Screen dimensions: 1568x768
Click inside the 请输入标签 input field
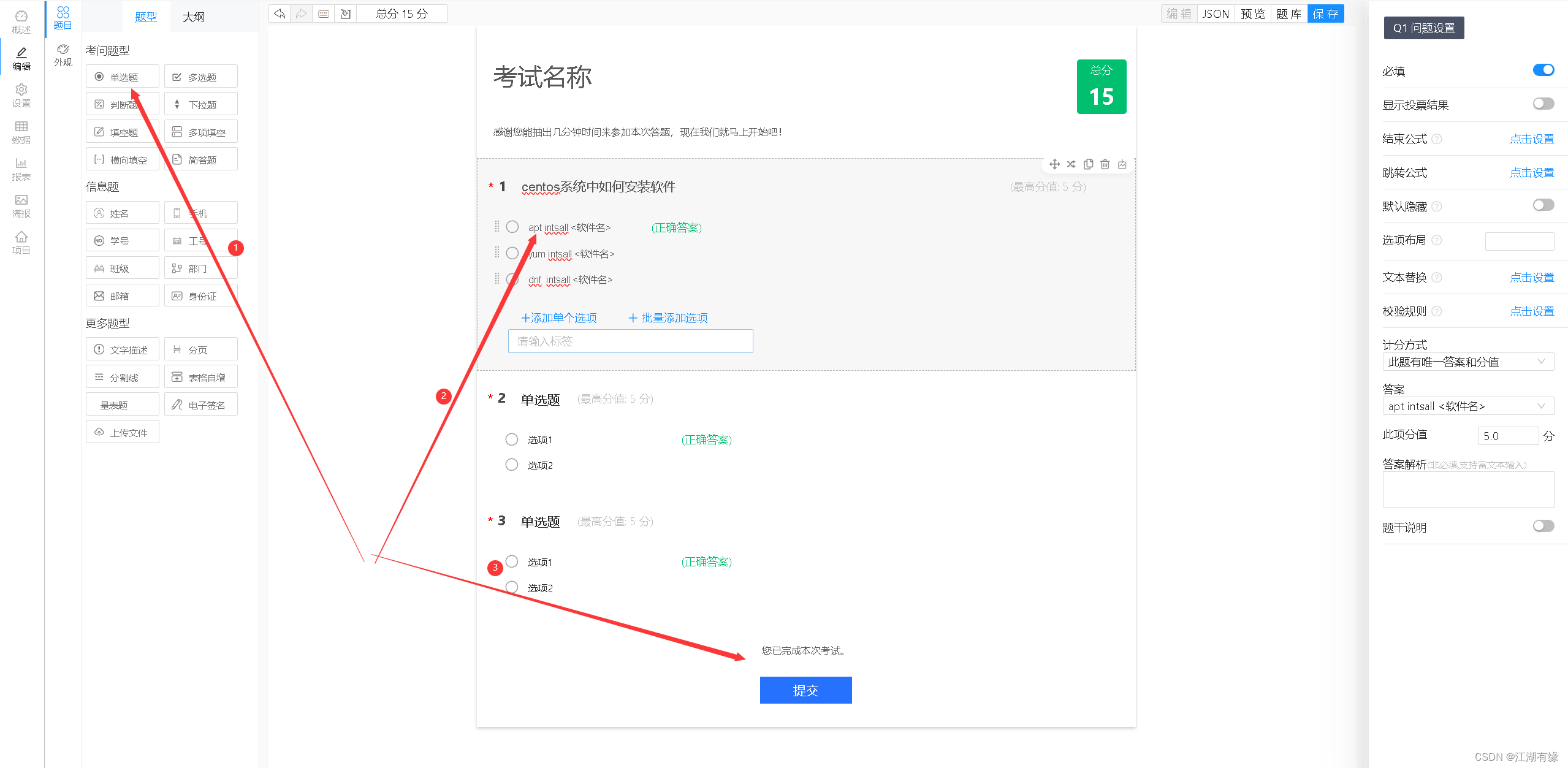pyautogui.click(x=630, y=341)
